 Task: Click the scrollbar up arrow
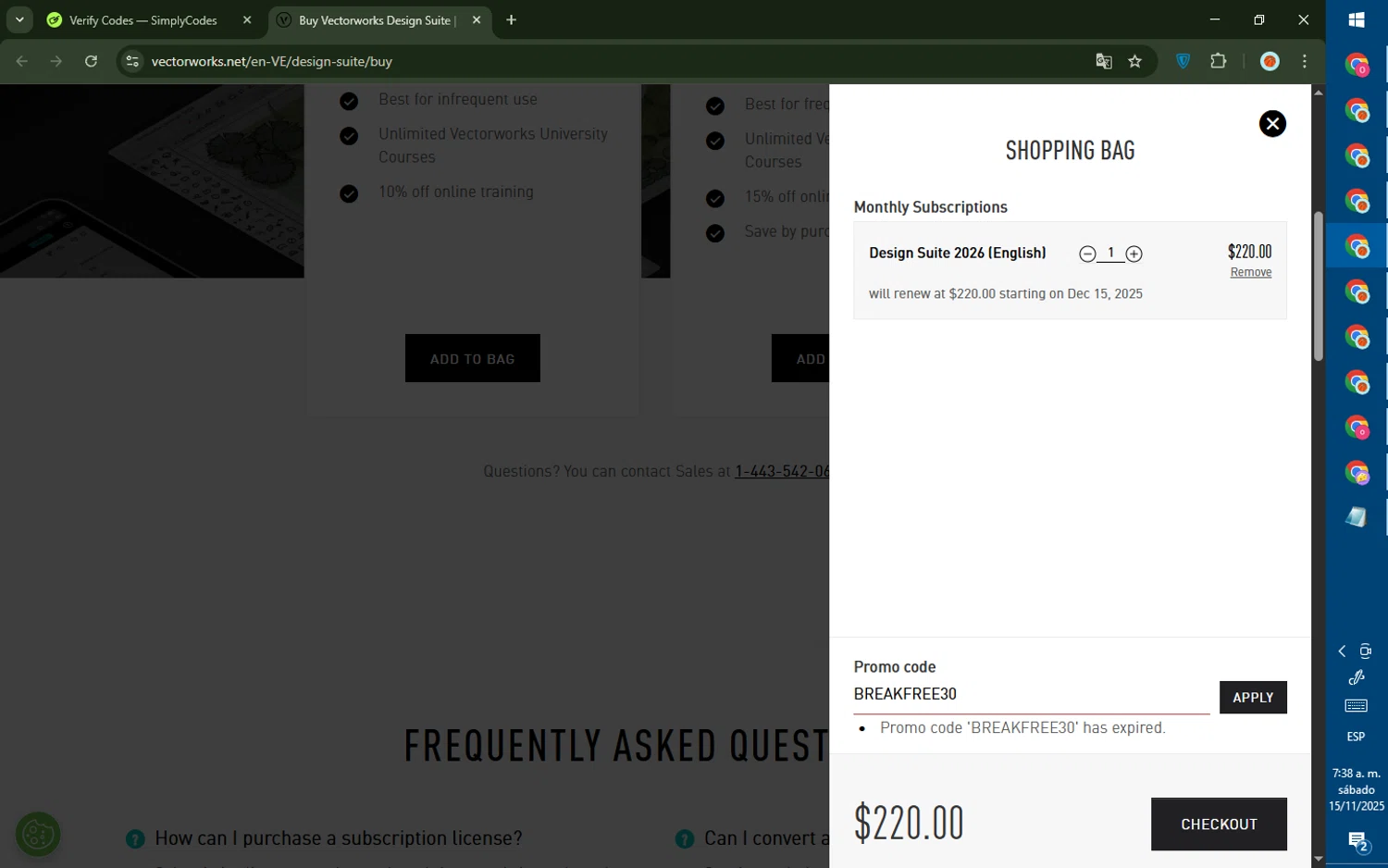click(x=1318, y=93)
